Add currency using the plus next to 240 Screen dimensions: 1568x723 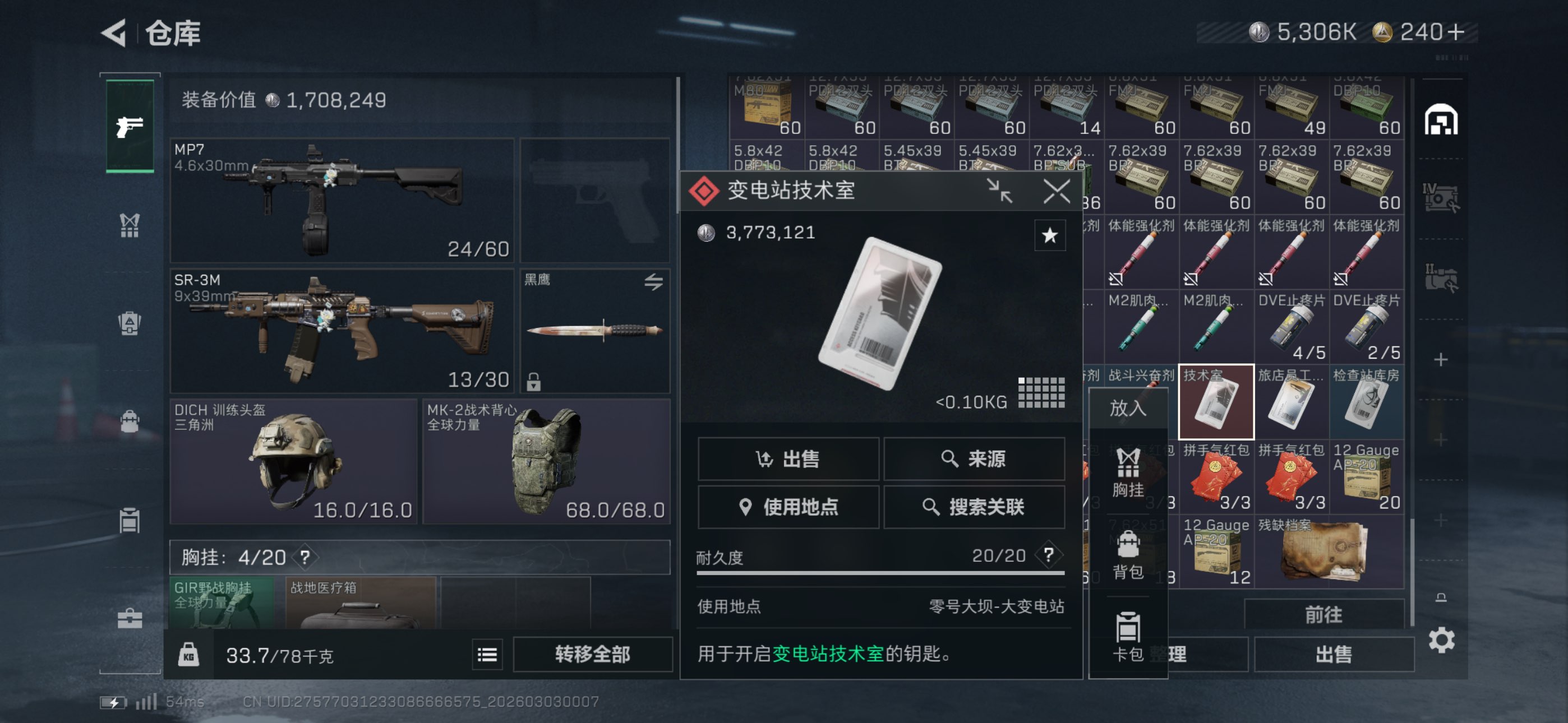point(1455,31)
